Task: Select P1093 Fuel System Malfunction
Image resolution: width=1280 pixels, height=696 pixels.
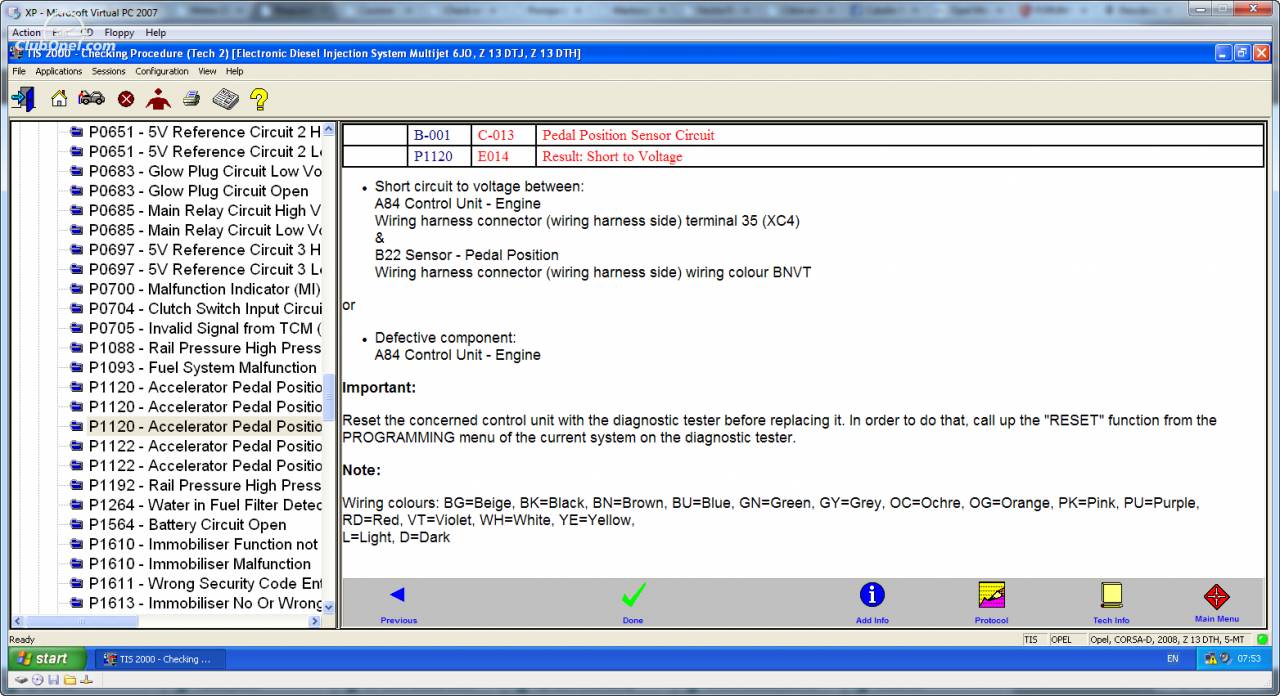Action: tap(193, 368)
